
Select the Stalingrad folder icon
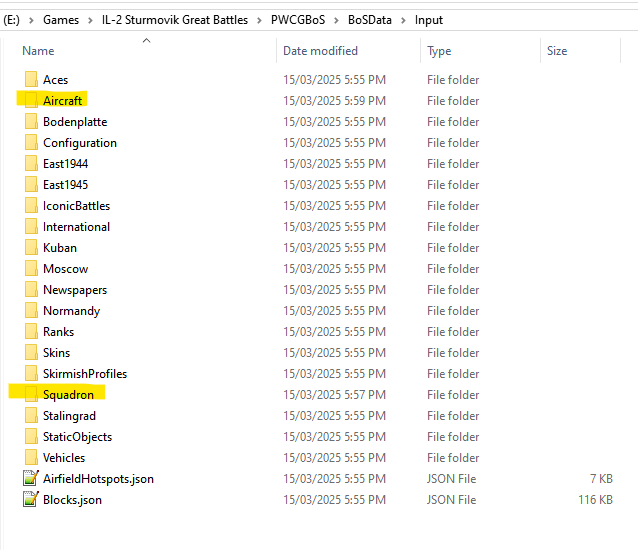click(31, 416)
